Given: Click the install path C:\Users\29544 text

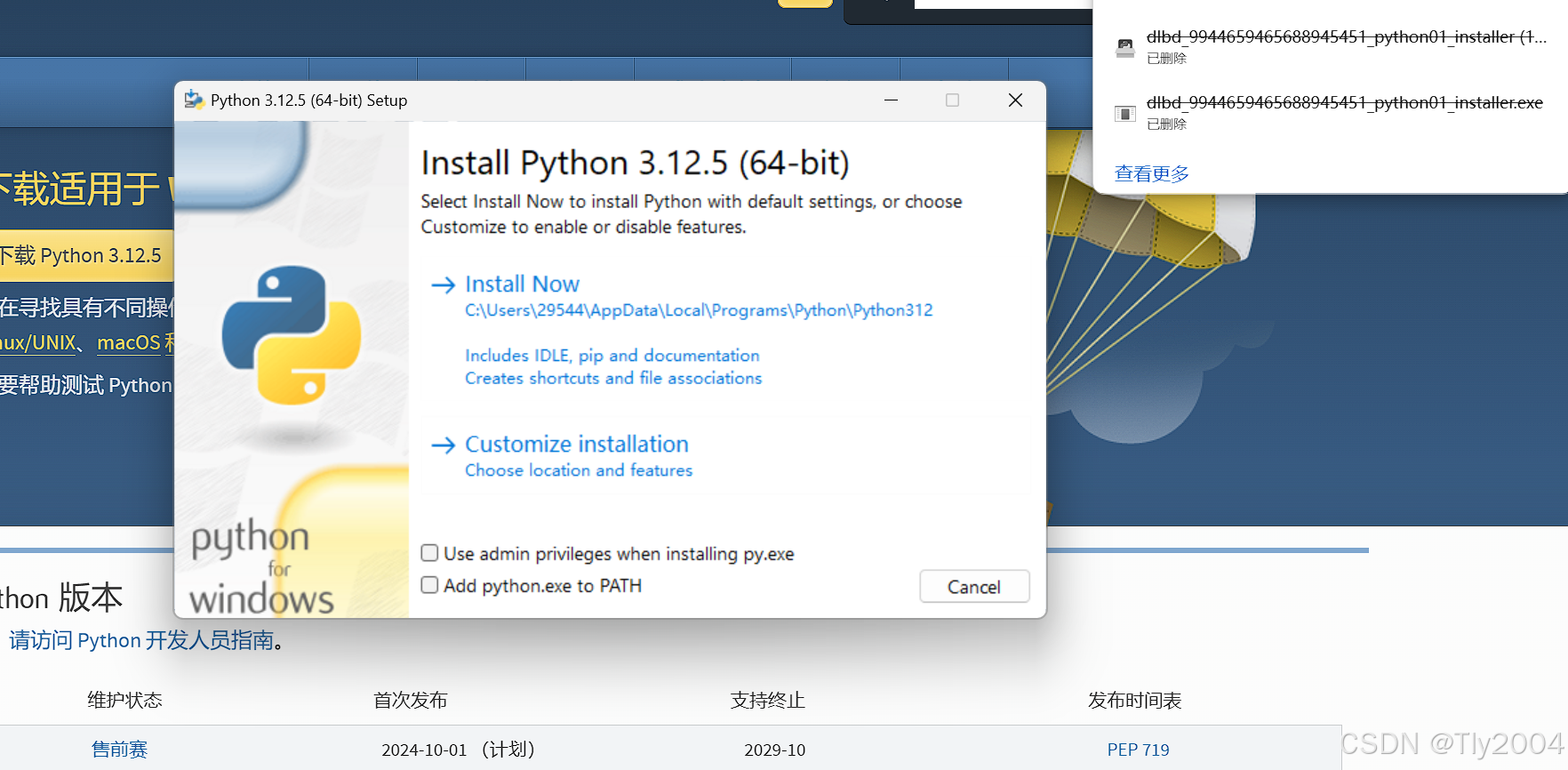Looking at the screenshot, I should click(699, 310).
